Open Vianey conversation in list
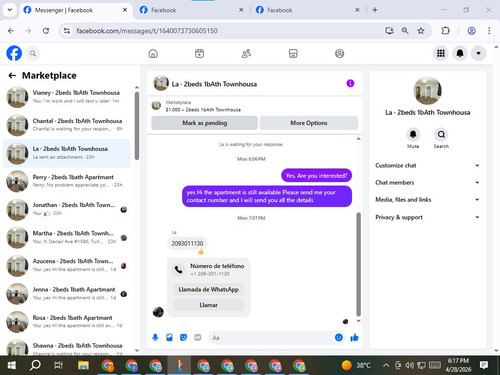 pyautogui.click(x=67, y=97)
